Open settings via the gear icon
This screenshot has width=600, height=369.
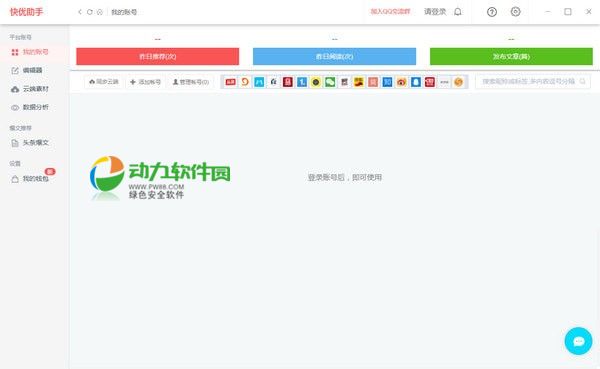[515, 12]
